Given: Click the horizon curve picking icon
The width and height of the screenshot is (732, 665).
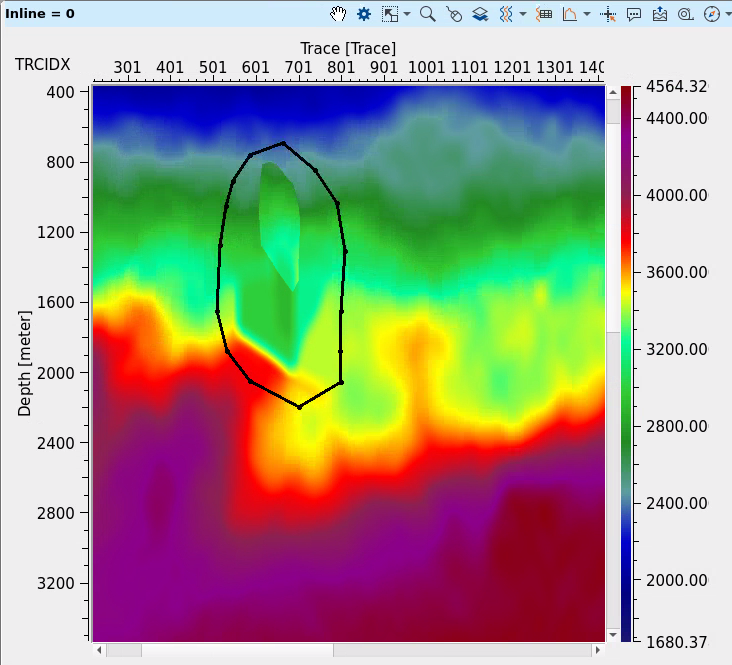Looking at the screenshot, I should click(570, 14).
